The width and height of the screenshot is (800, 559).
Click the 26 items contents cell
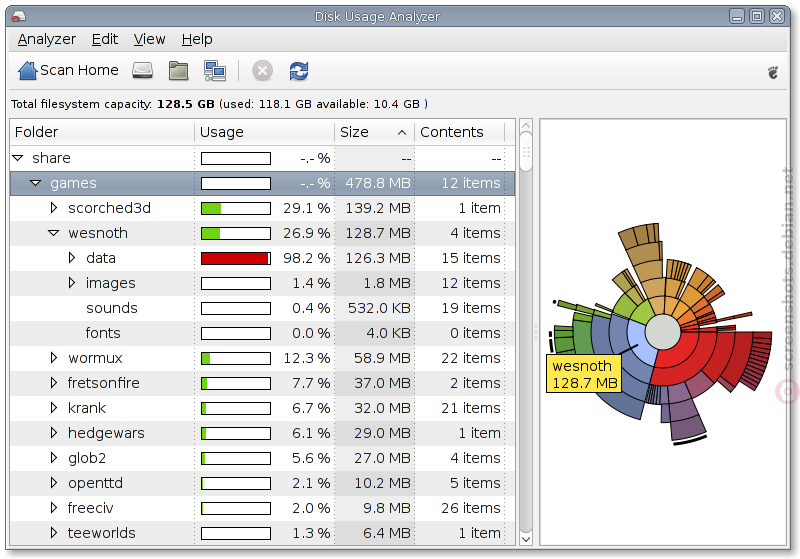point(471,508)
